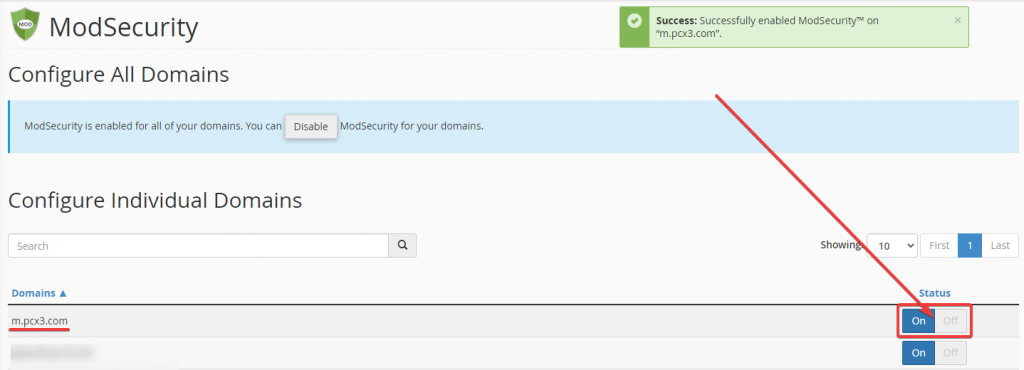Click the ModSecurity shield logo icon
The width and height of the screenshot is (1024, 370).
point(25,25)
